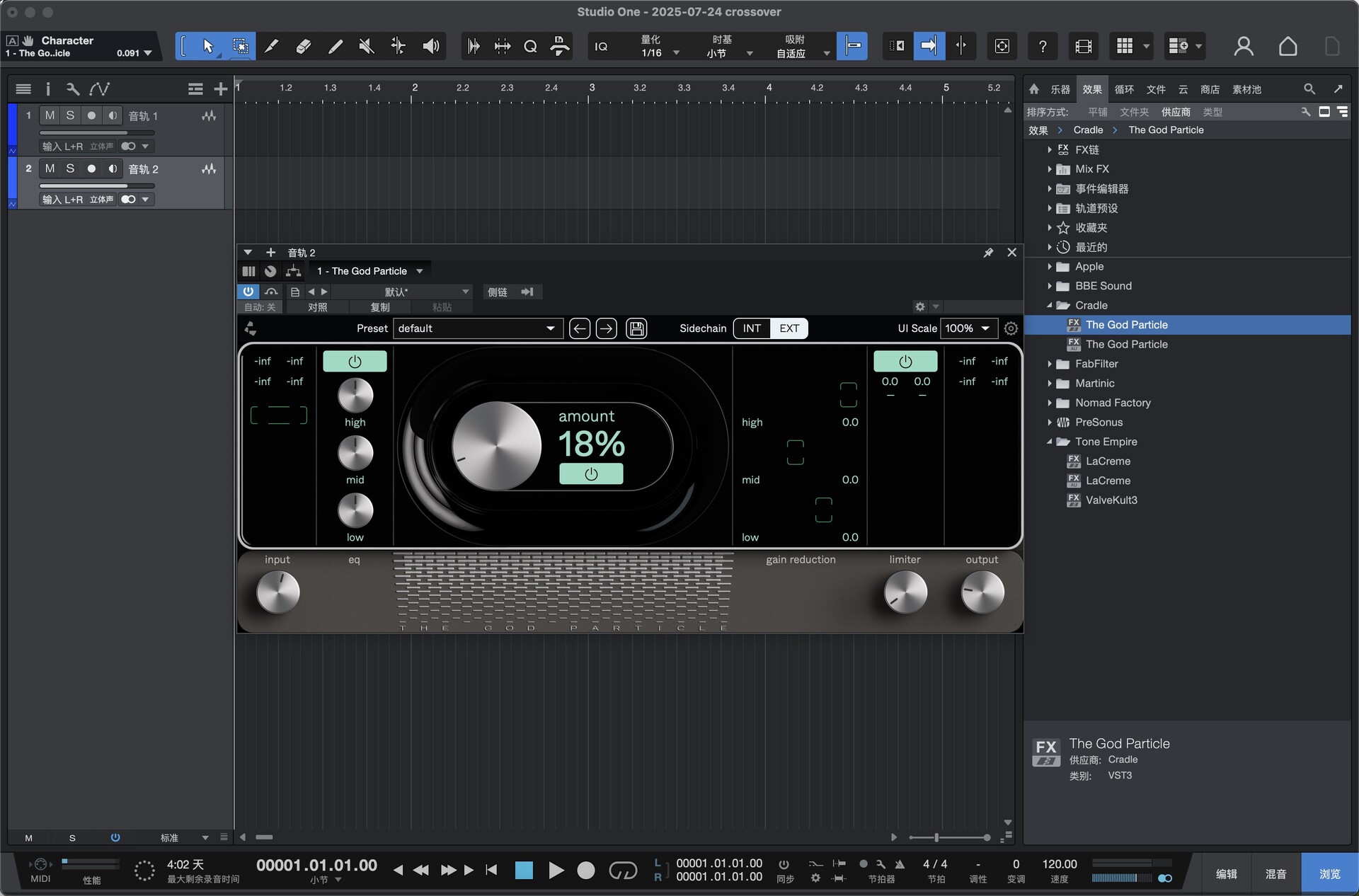Select the Eraser tool in toolbar

pos(303,47)
